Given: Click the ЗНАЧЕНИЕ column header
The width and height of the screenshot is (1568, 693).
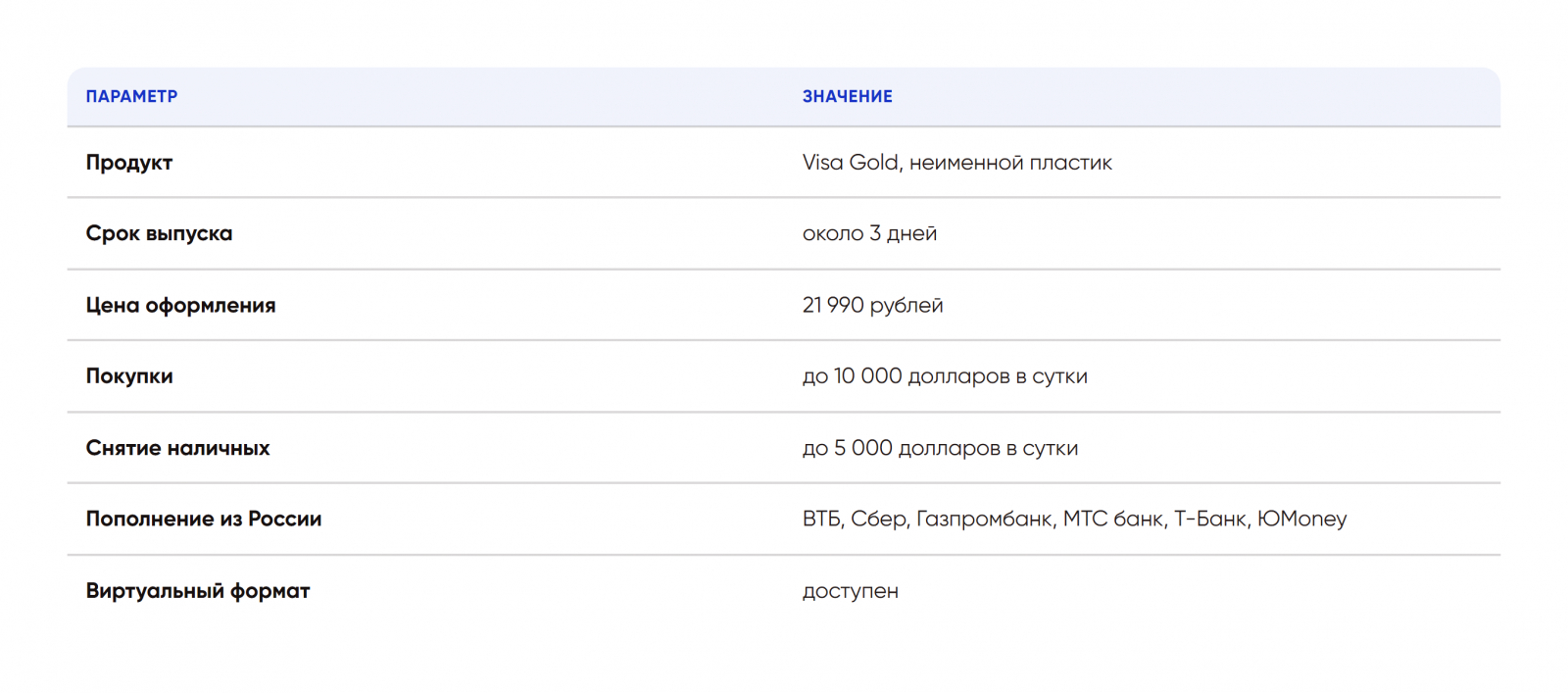Looking at the screenshot, I should pyautogui.click(x=848, y=96).
